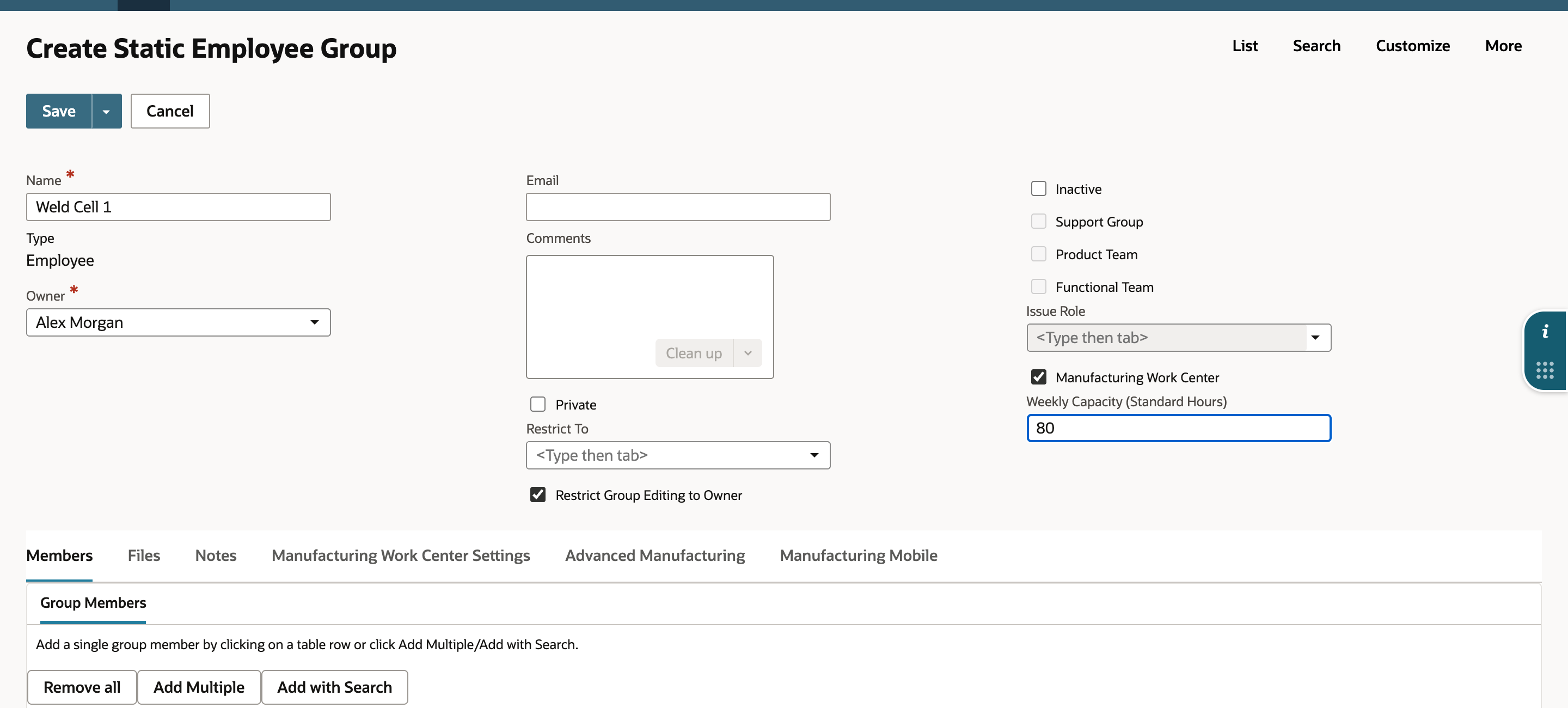Select the Group Members subtab

tap(93, 603)
